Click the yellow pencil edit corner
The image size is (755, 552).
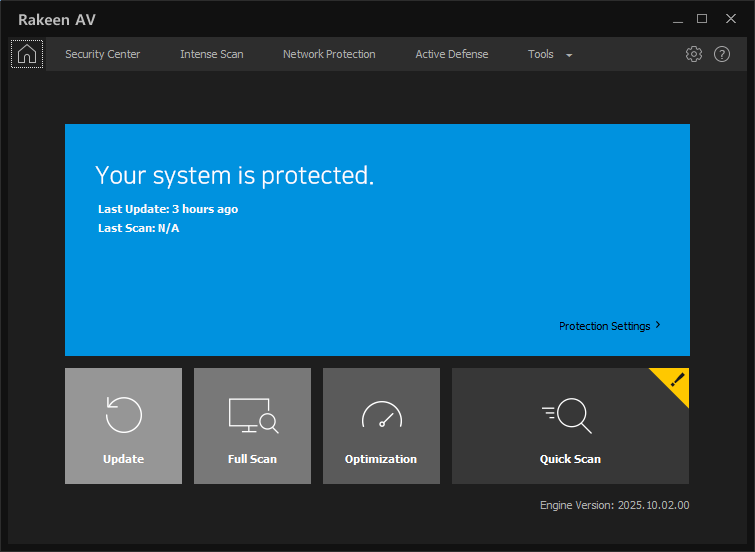(x=677, y=380)
